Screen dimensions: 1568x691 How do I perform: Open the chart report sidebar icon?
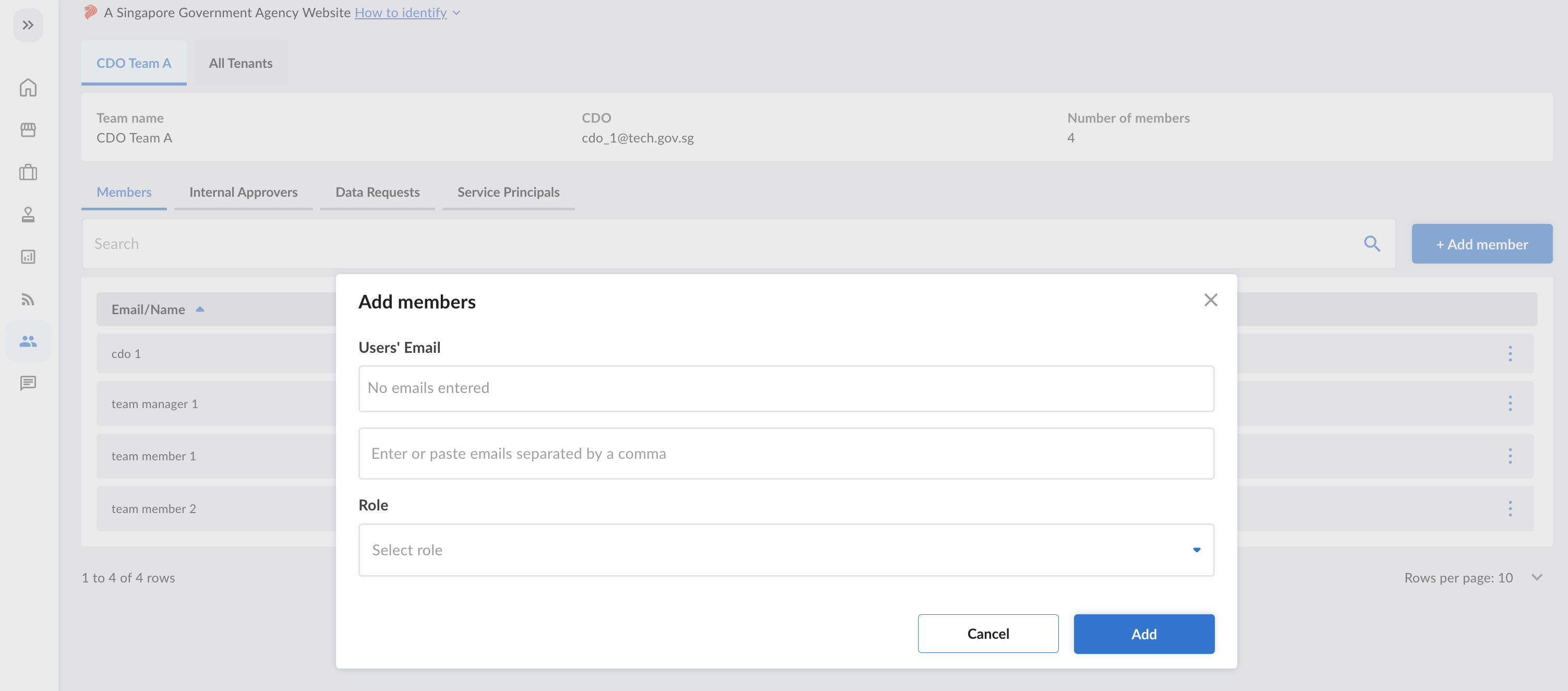click(x=28, y=257)
